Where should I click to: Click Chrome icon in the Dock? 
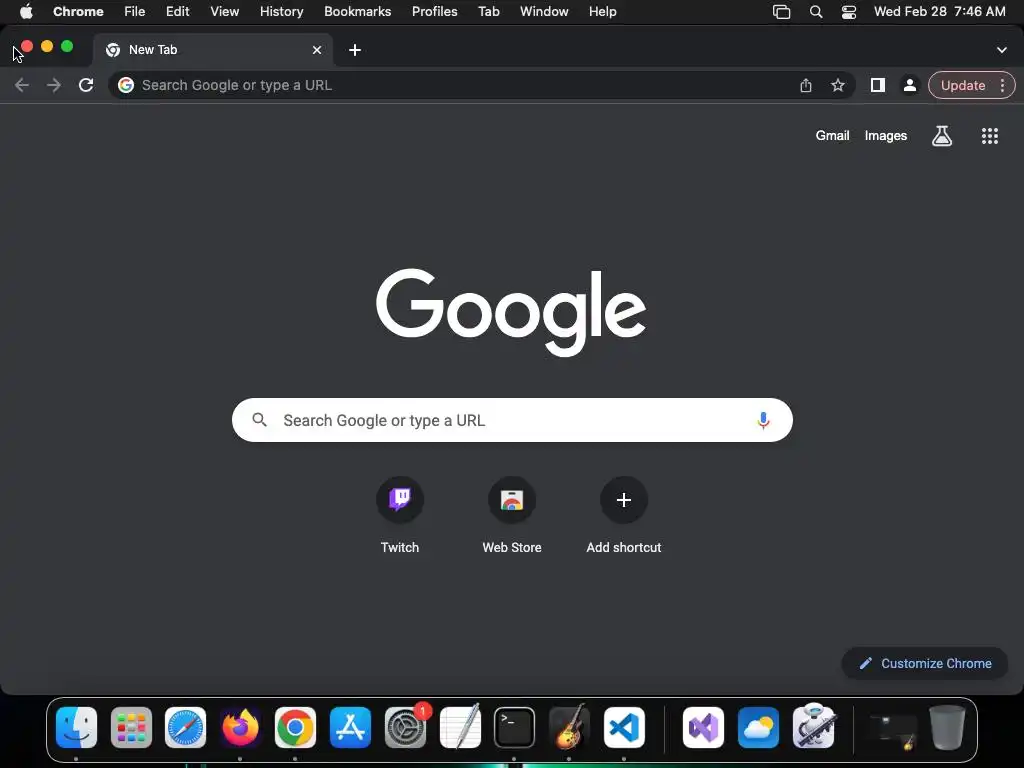tap(295, 728)
